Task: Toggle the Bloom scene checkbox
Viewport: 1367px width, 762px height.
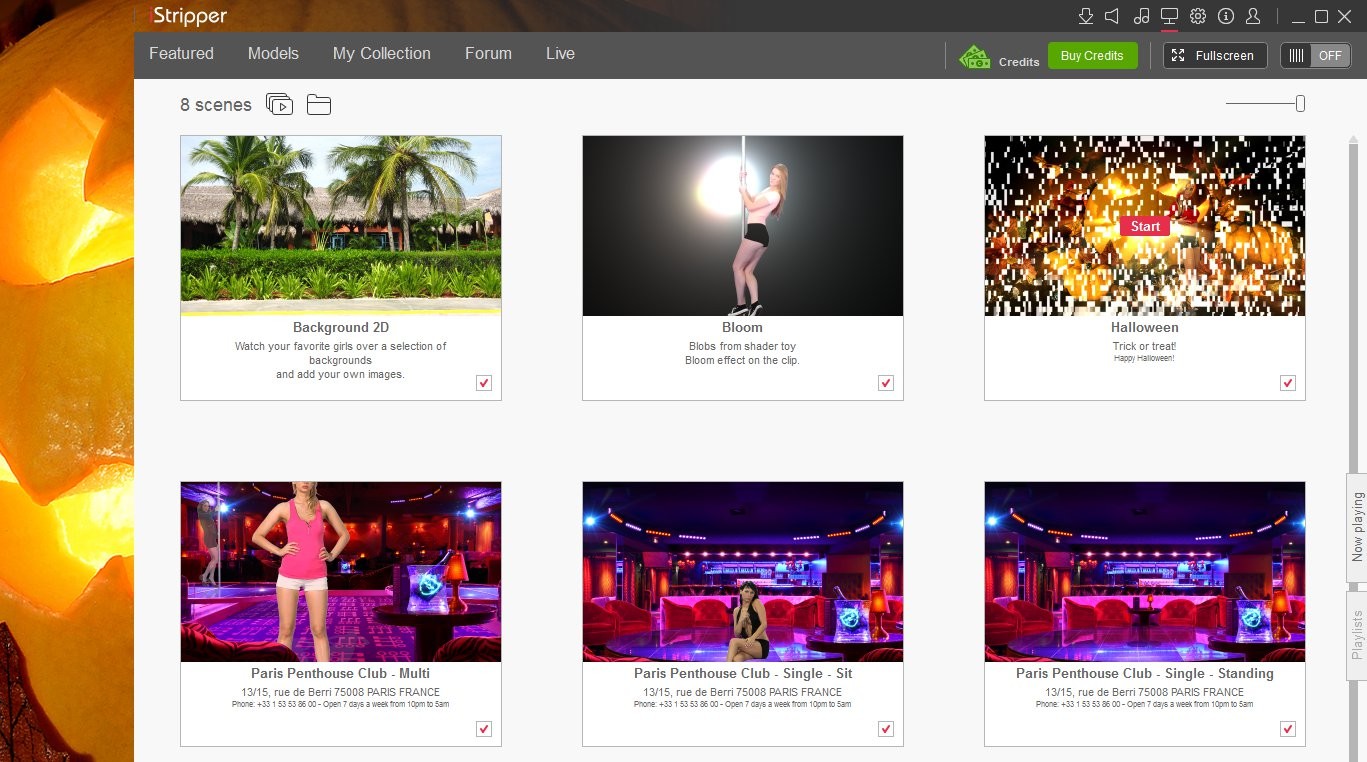Action: point(886,383)
